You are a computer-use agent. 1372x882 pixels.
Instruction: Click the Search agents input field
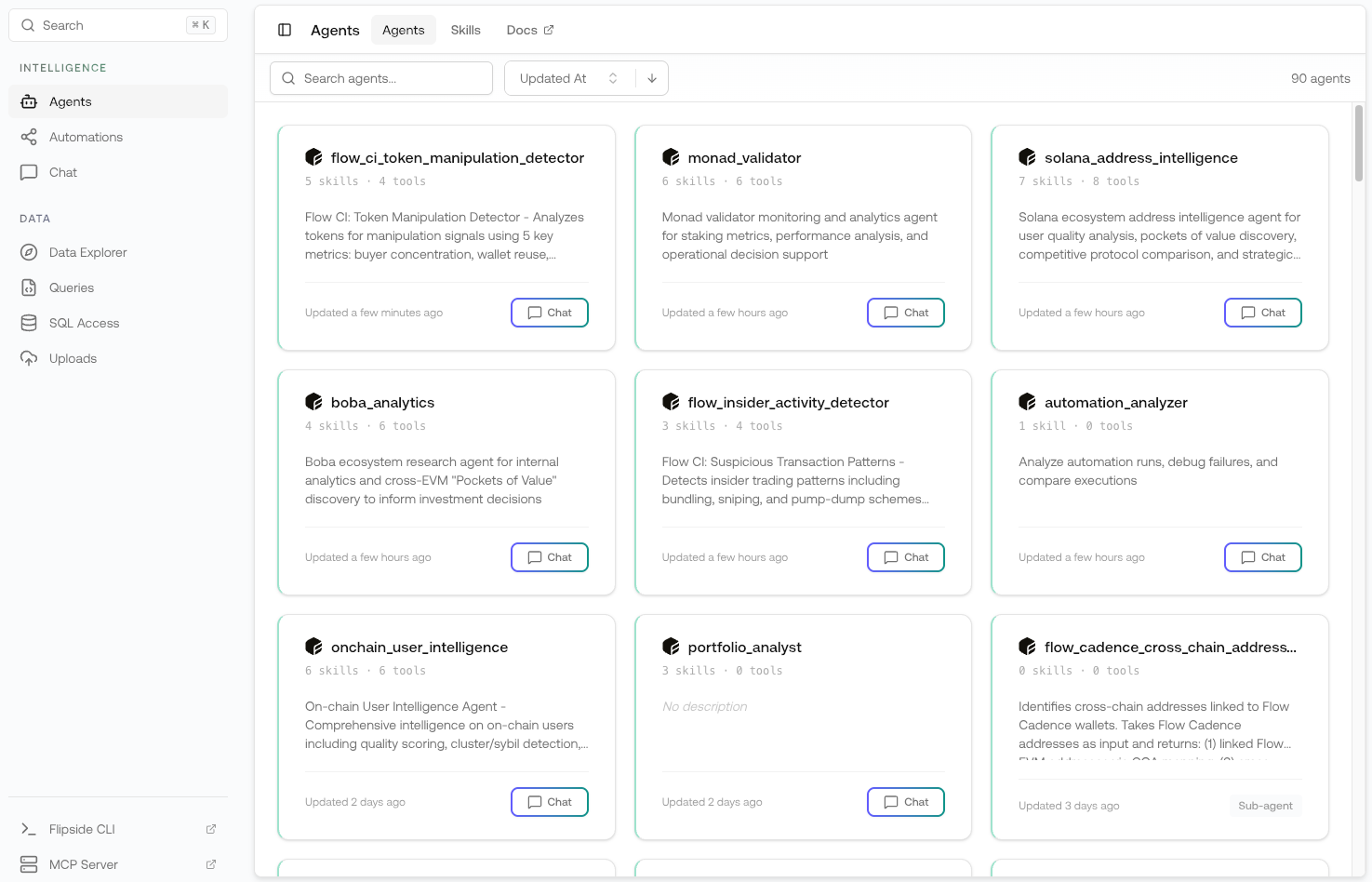tap(381, 78)
